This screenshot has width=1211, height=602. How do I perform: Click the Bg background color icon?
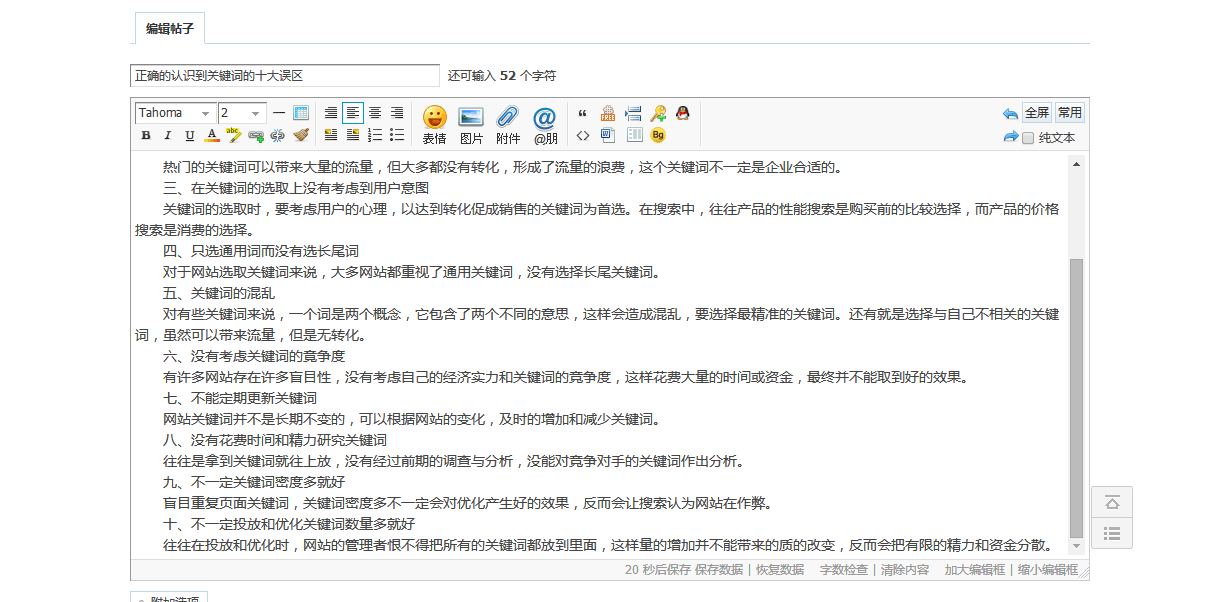658,135
